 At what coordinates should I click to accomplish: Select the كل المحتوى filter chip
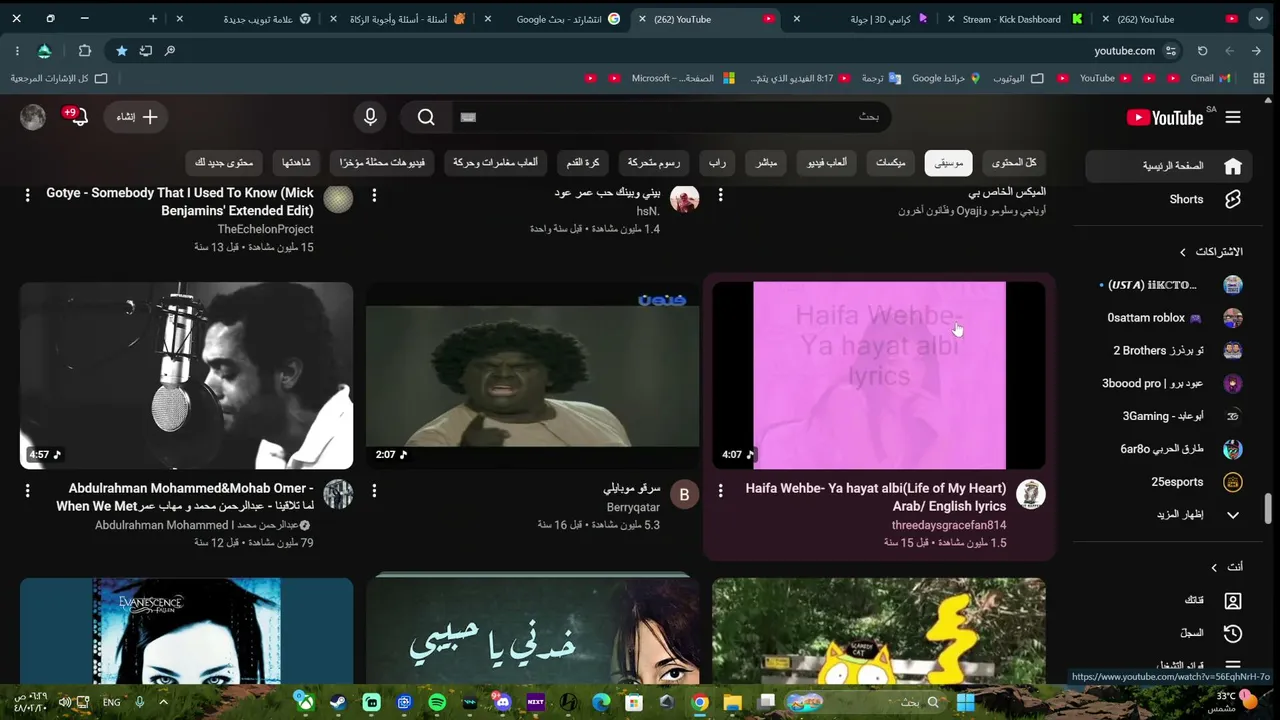tap(1014, 163)
